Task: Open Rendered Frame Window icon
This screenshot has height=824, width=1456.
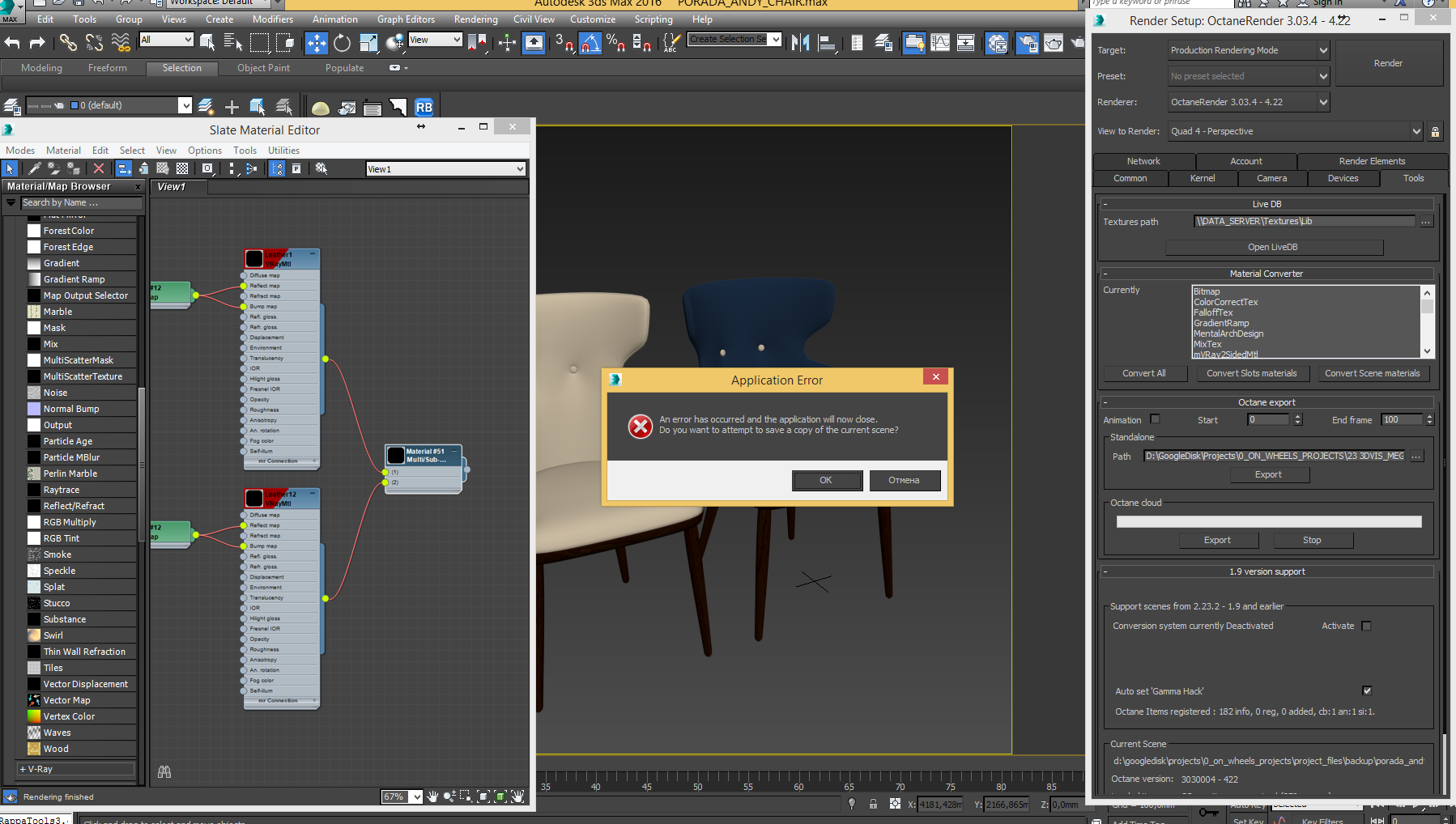Action: pyautogui.click(x=1054, y=43)
